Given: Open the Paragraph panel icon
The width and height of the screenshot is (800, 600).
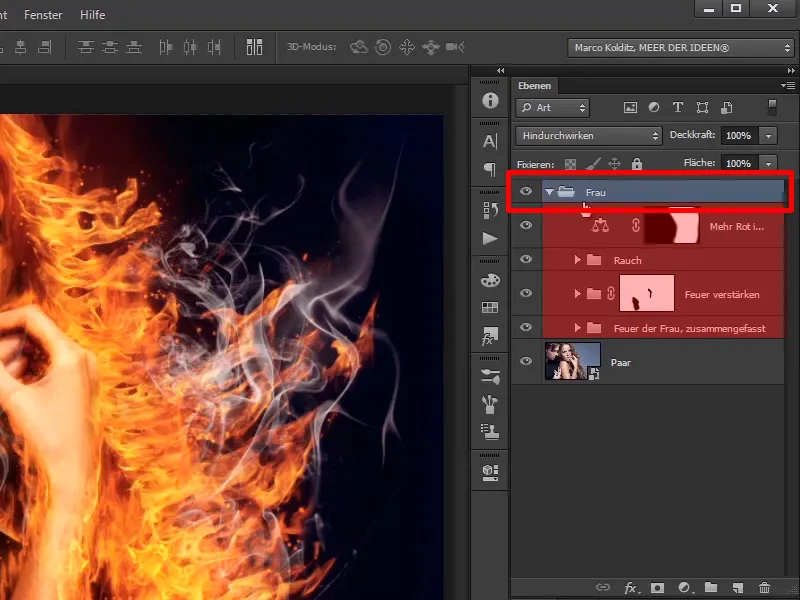Looking at the screenshot, I should coord(490,169).
